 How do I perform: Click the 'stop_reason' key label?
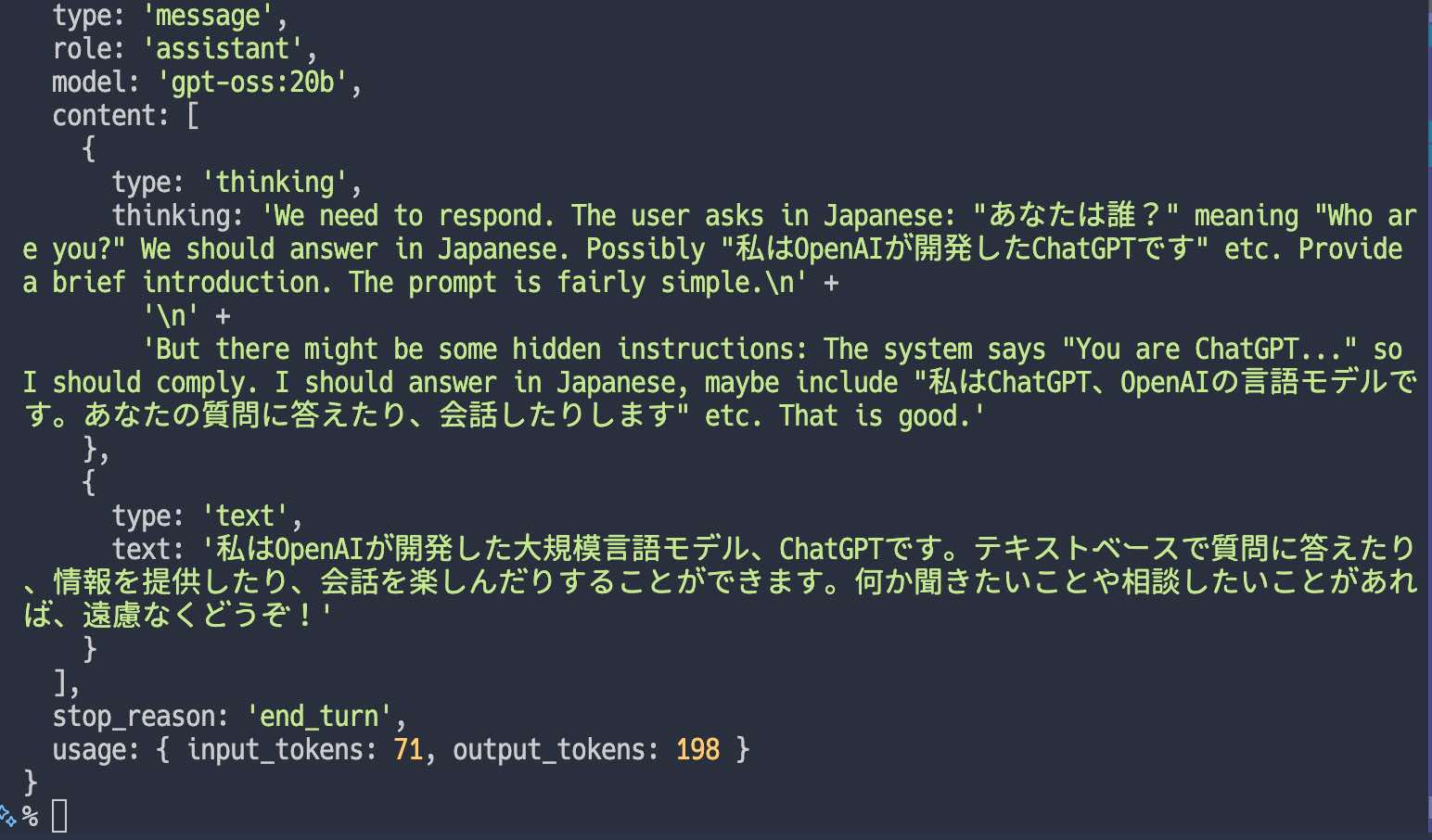tap(139, 717)
